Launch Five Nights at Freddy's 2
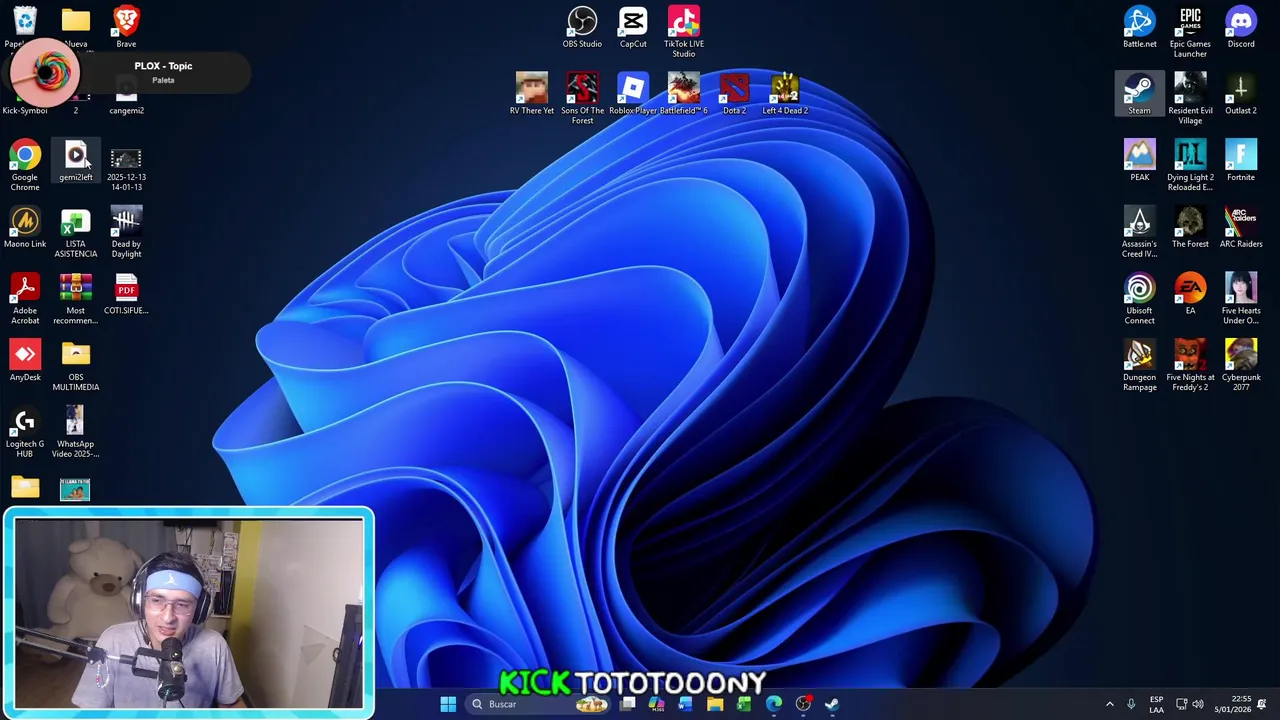 (x=1190, y=366)
